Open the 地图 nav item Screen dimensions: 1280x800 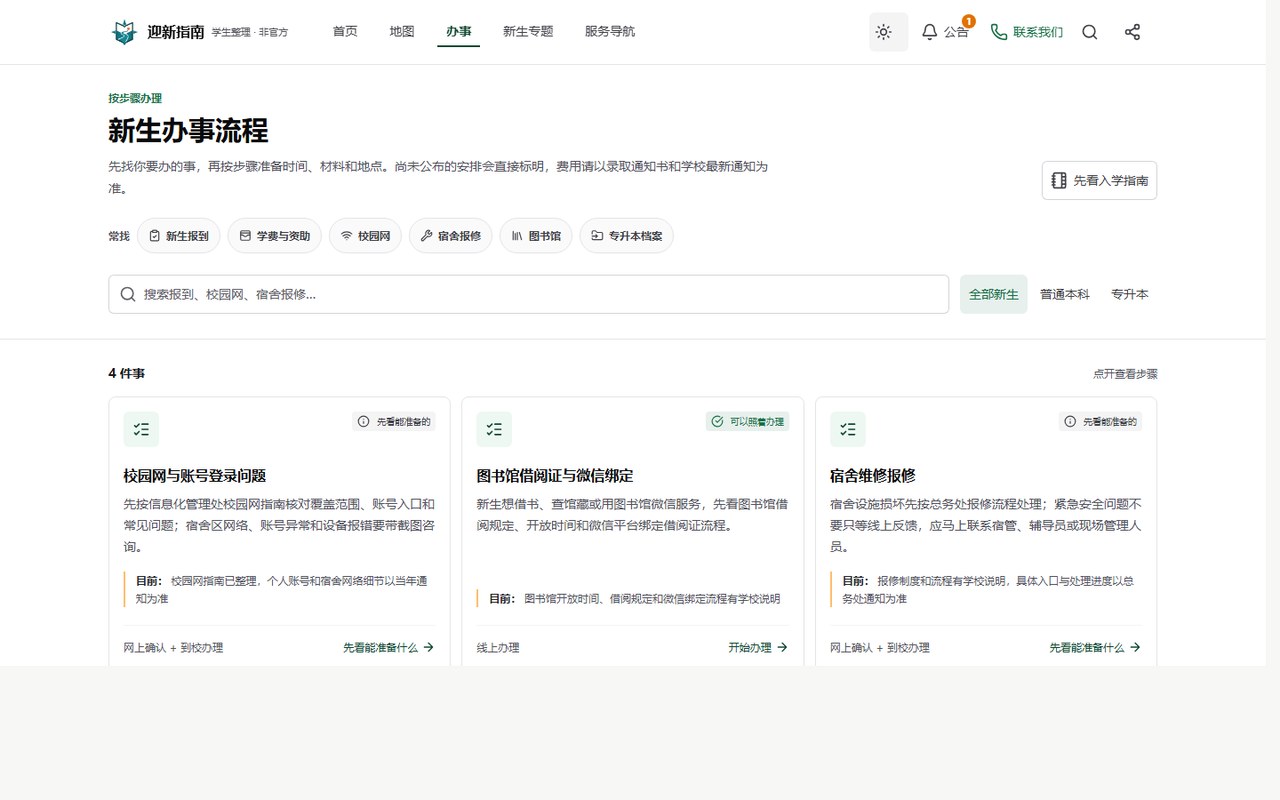click(402, 32)
